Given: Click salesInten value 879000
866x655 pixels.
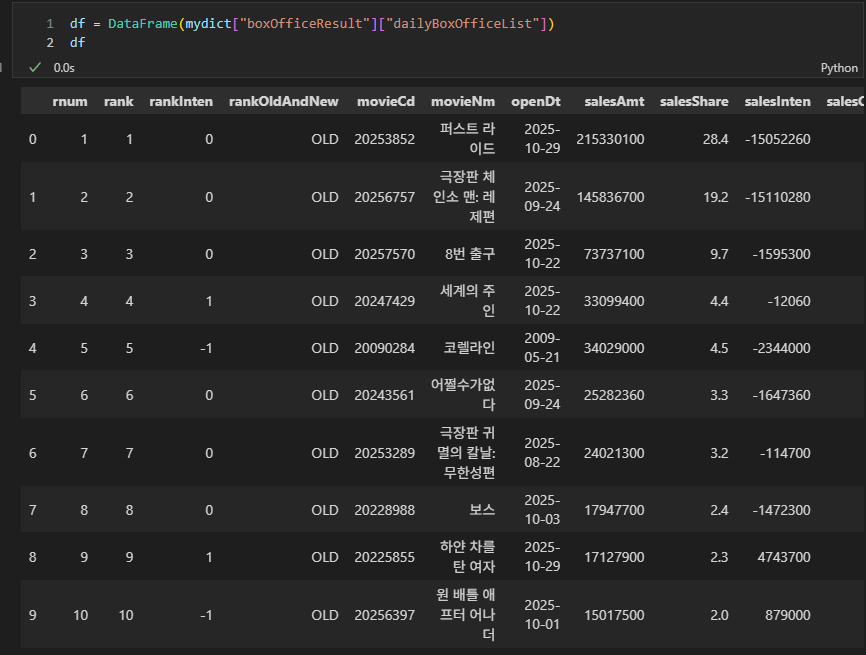Looking at the screenshot, I should pyautogui.click(x=788, y=615).
